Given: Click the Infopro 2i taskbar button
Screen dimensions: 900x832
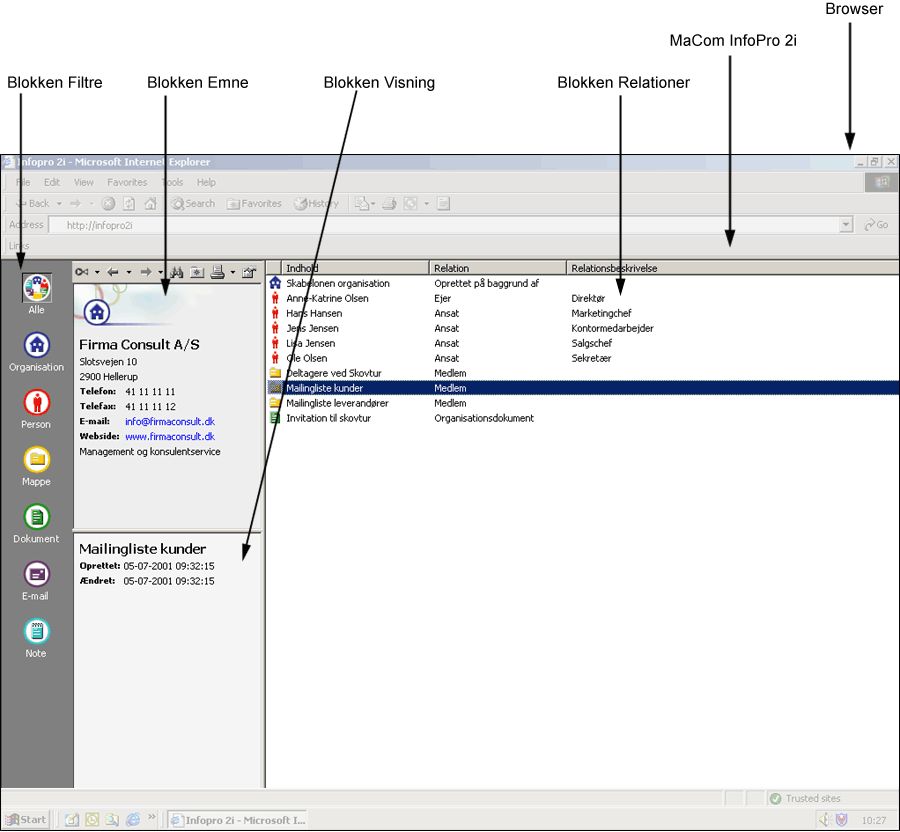Looking at the screenshot, I should 238,820.
